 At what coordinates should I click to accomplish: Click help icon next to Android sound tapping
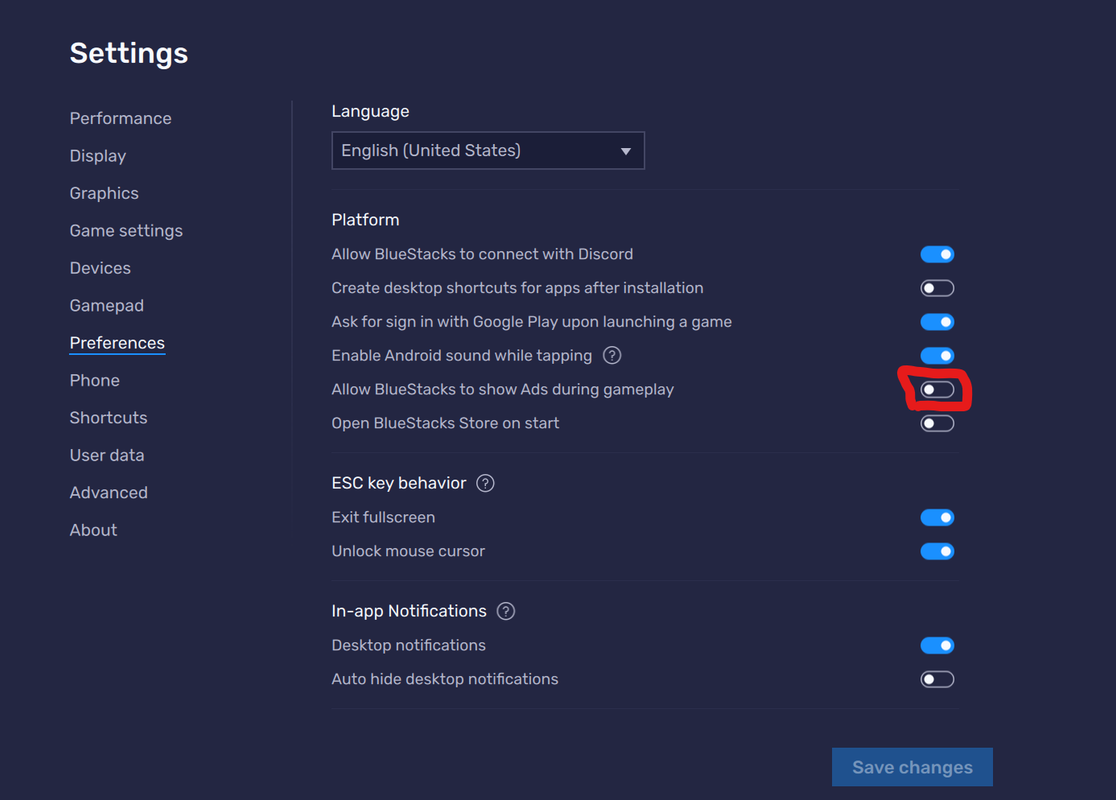[x=611, y=355]
